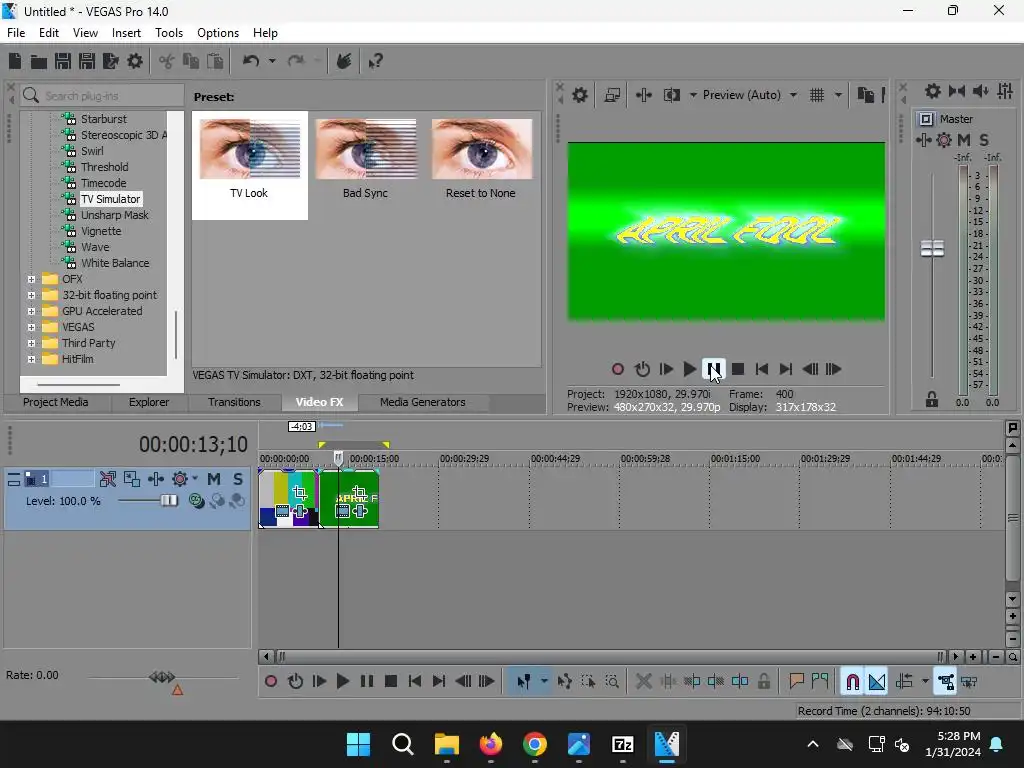Mute the Master bus
Screen dimensions: 1024x768
click(x=964, y=140)
